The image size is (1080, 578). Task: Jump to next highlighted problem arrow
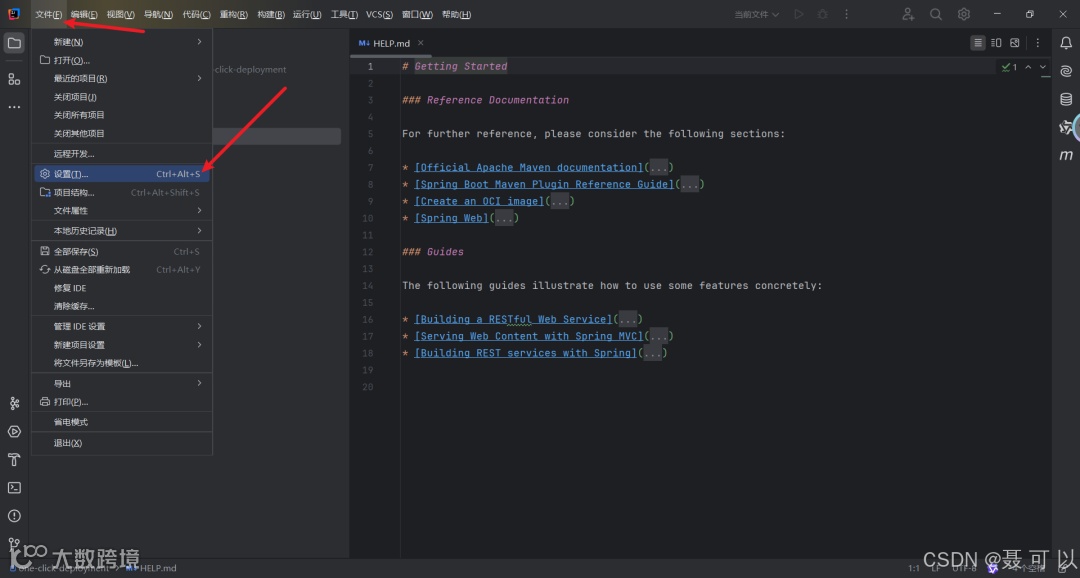[x=1043, y=67]
